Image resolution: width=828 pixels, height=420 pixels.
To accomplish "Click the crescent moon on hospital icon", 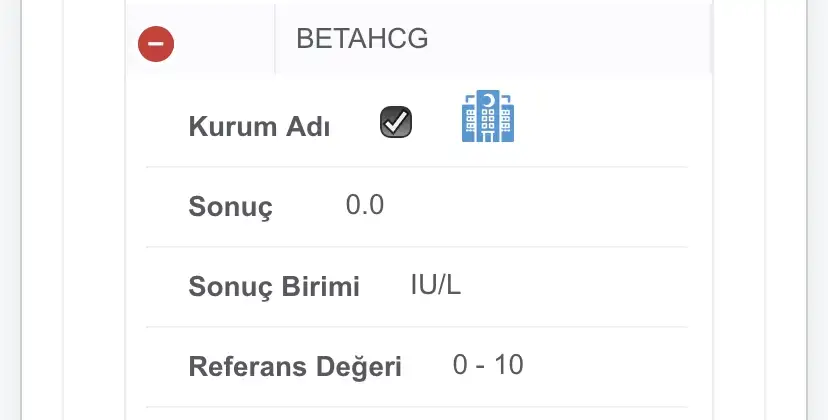I will coord(488,101).
